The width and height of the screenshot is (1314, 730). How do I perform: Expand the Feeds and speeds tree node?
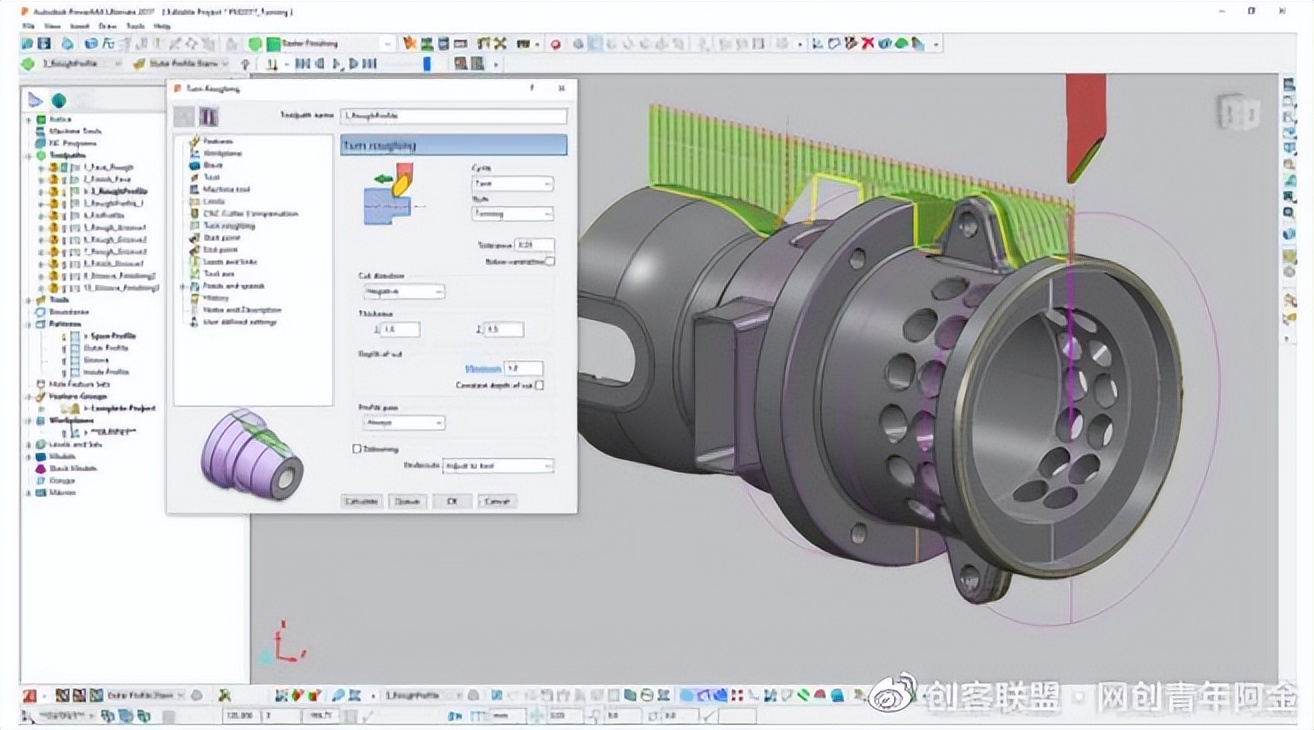182,286
